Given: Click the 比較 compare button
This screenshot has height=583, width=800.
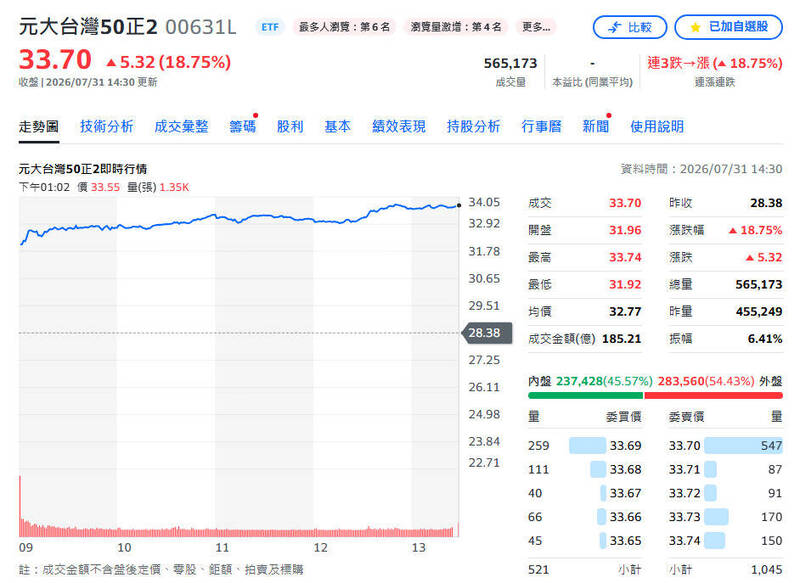Looking at the screenshot, I should click(630, 27).
